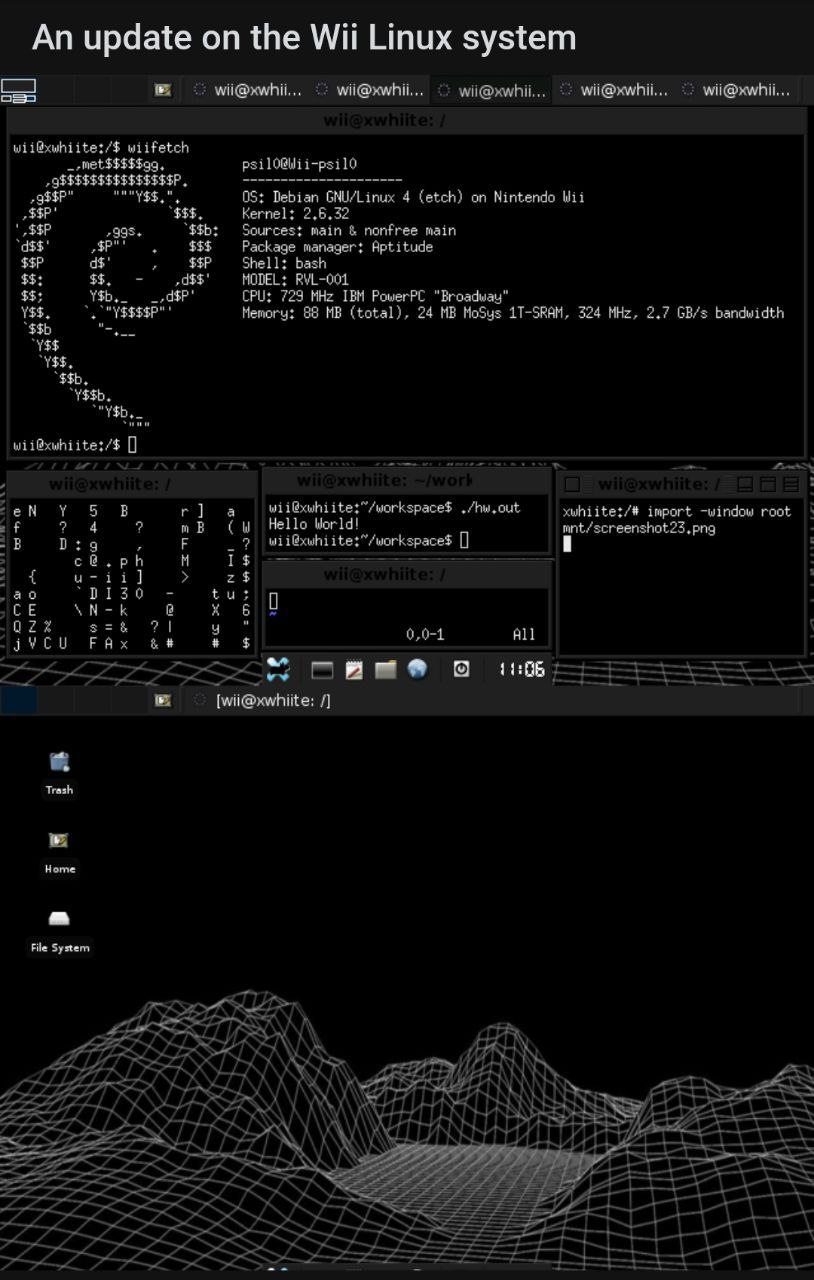Open the window menu of the import terminal
Viewport: 814px width, 1280px height.
572,484
